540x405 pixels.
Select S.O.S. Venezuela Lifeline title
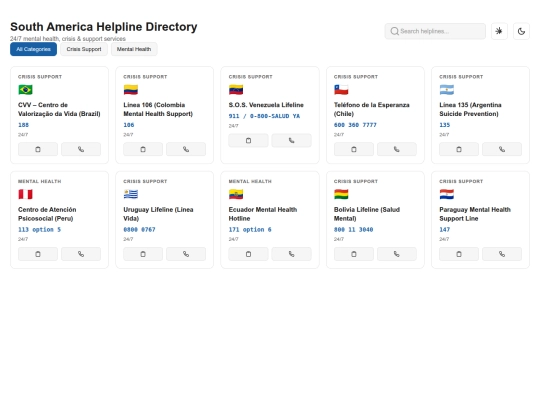pyautogui.click(x=266, y=105)
